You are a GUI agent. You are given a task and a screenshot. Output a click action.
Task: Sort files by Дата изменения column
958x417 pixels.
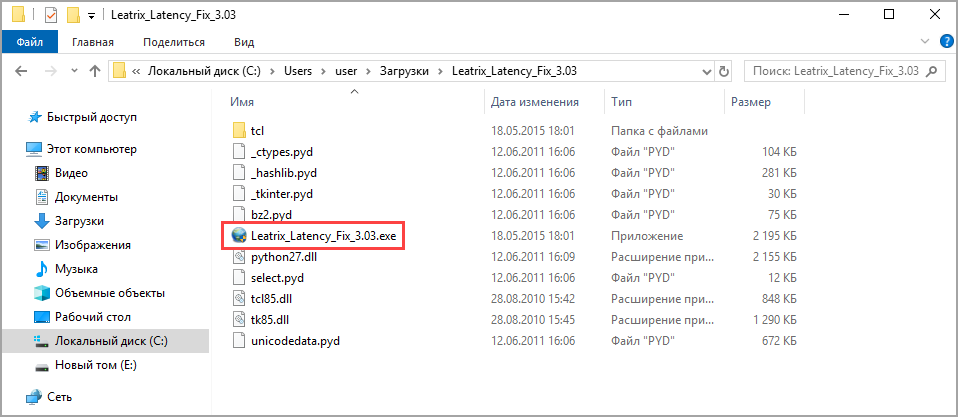tap(535, 102)
